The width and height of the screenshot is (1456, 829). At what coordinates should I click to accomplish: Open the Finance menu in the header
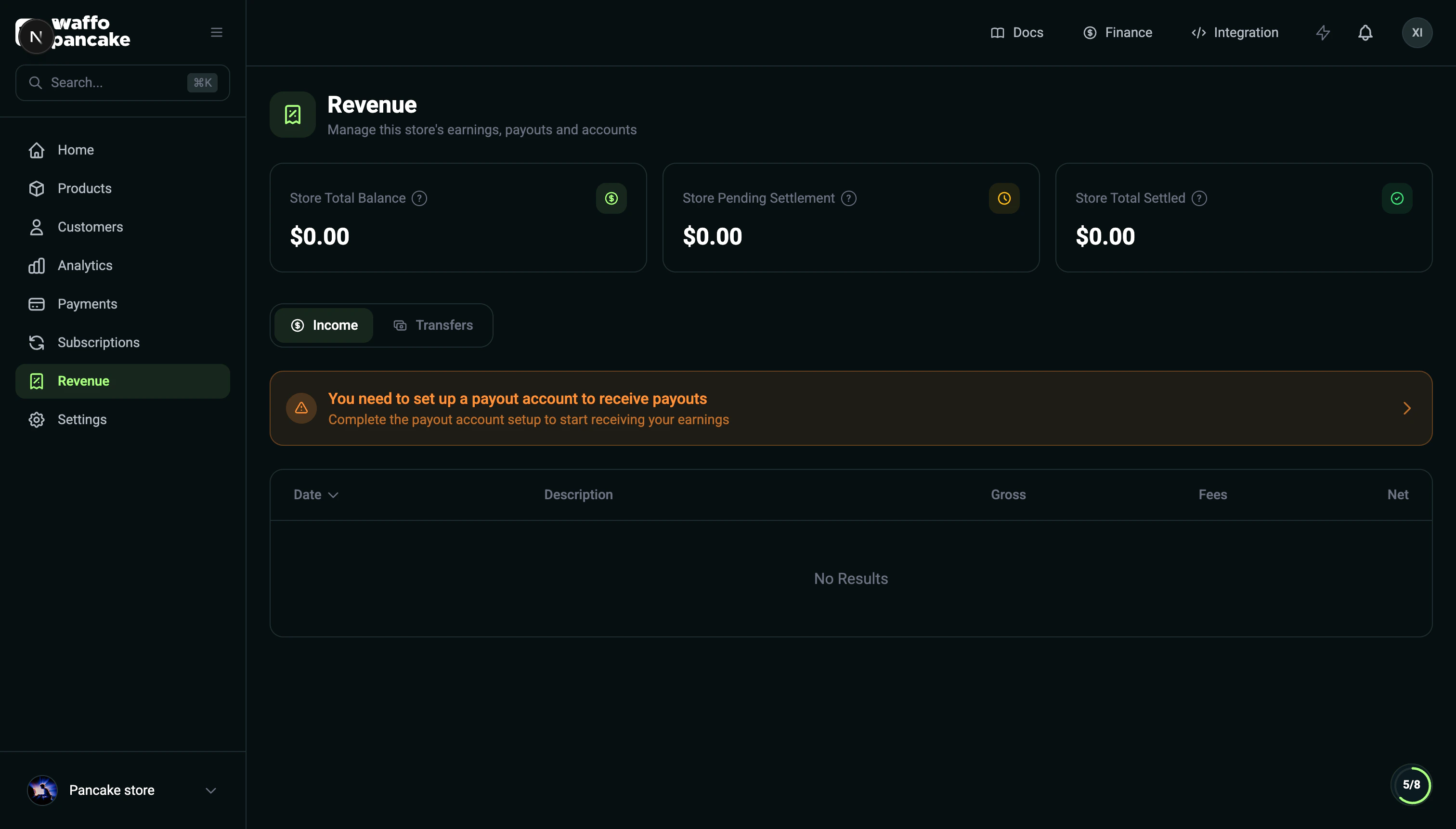(x=1117, y=32)
